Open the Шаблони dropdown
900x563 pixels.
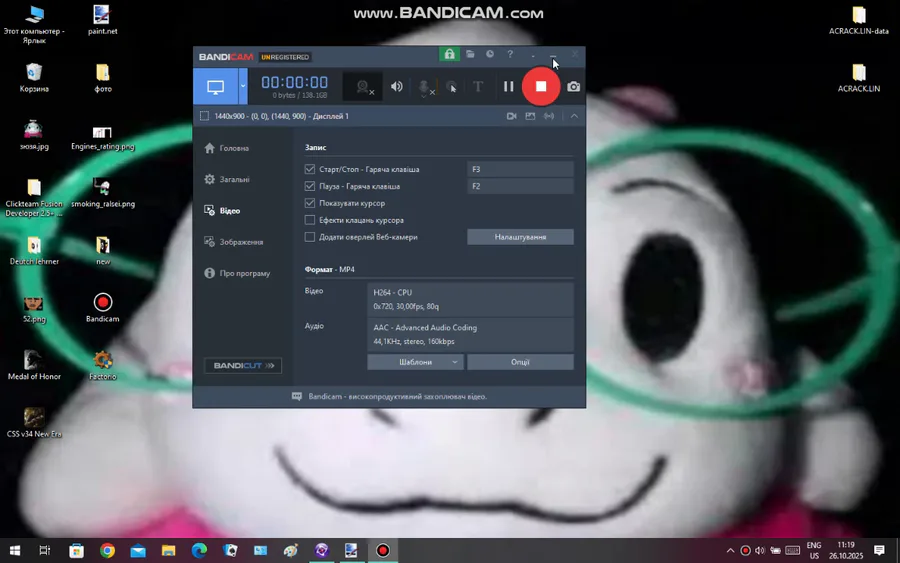tap(416, 362)
